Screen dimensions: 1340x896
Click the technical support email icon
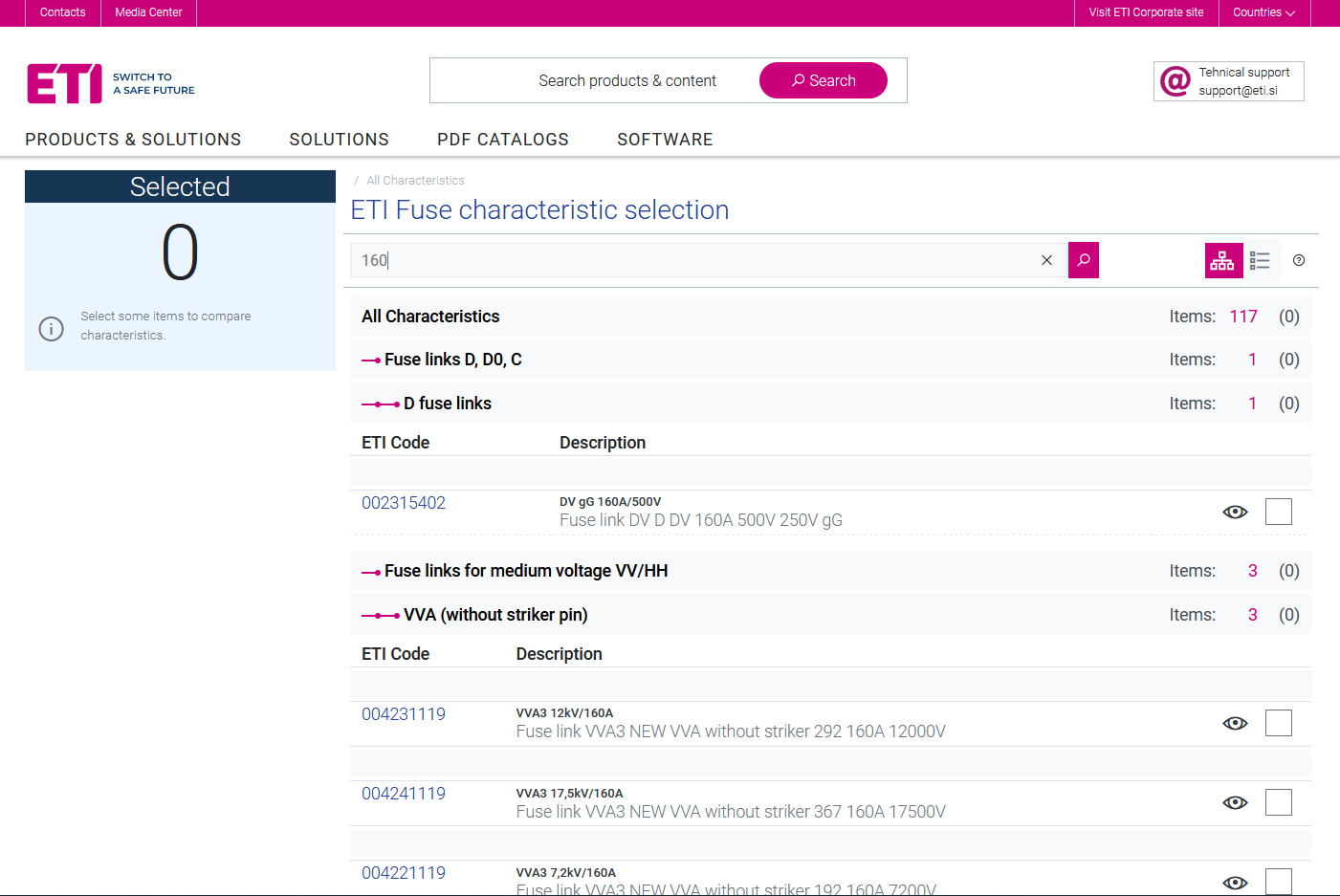(1175, 81)
